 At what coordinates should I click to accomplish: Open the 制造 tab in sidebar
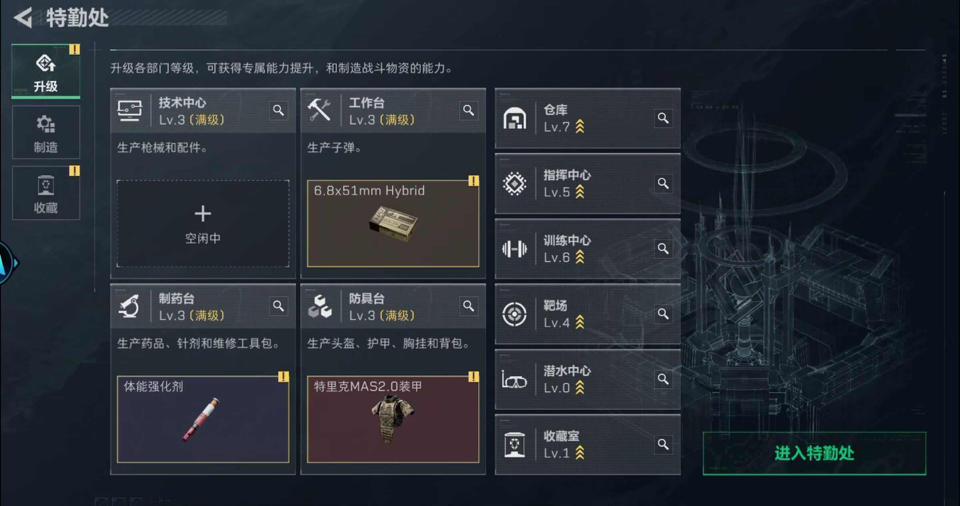tap(46, 132)
